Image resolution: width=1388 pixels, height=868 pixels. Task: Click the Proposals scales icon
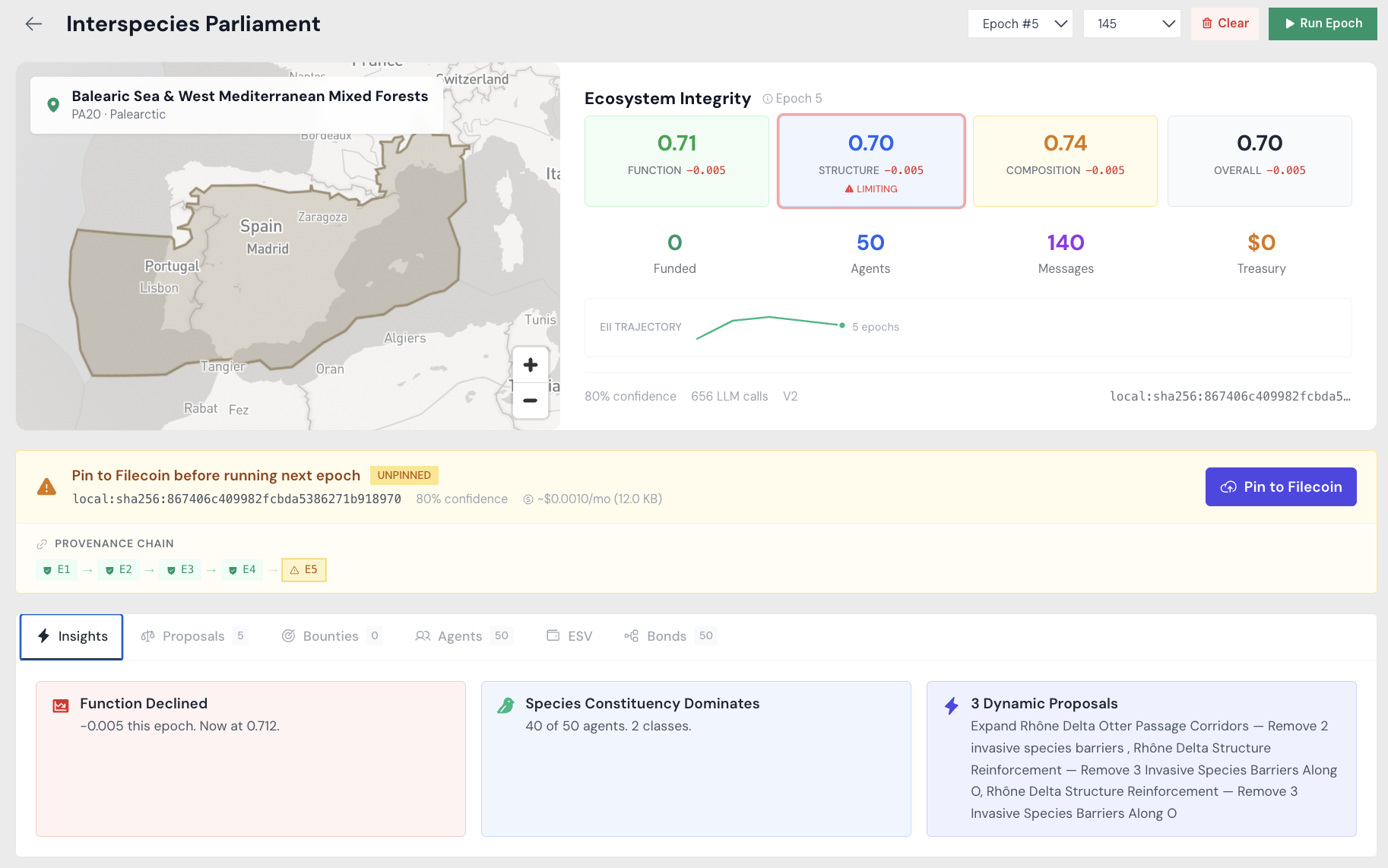[148, 635]
